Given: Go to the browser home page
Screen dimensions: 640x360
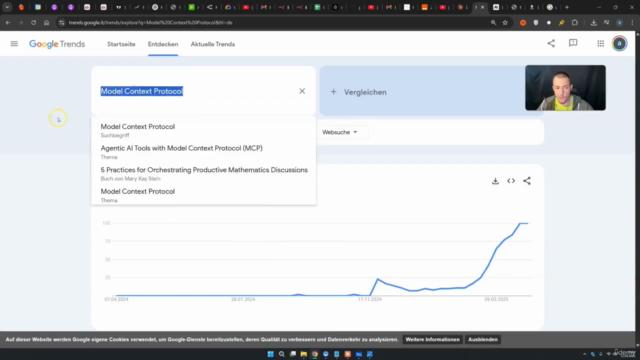Looking at the screenshot, I should tap(47, 22).
